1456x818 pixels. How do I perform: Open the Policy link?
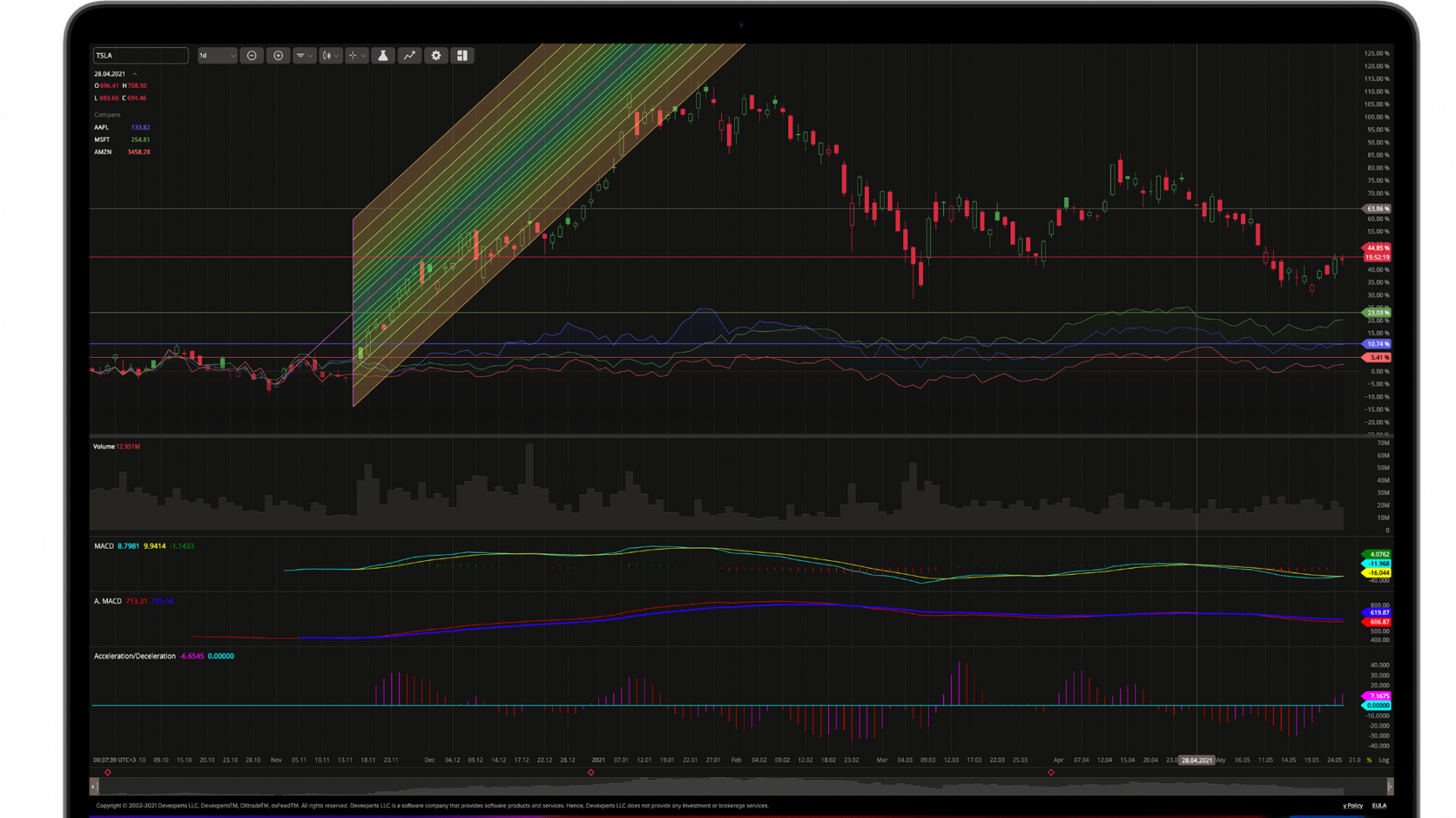[1352, 805]
